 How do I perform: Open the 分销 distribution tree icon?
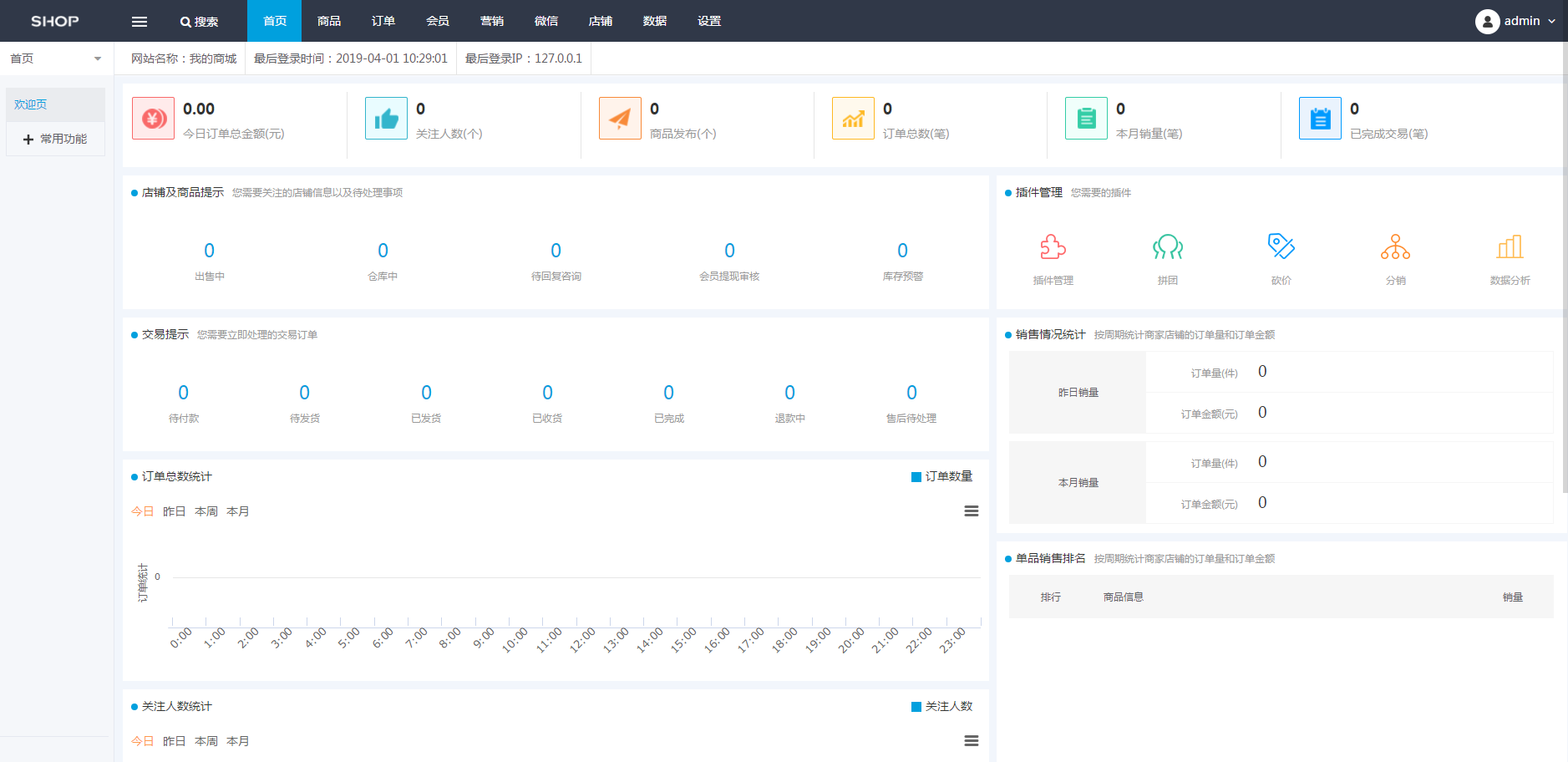point(1395,246)
